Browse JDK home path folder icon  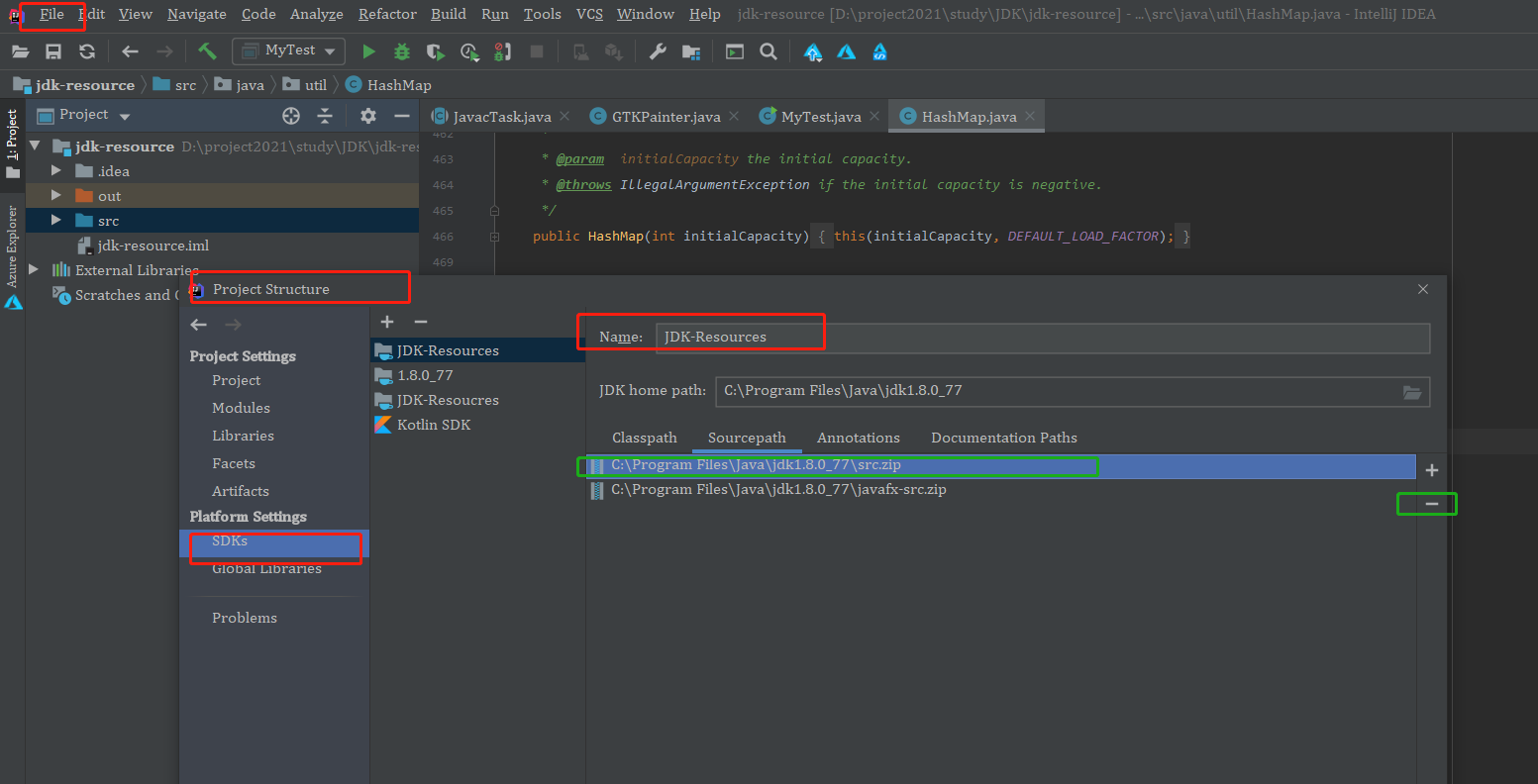[x=1412, y=392]
